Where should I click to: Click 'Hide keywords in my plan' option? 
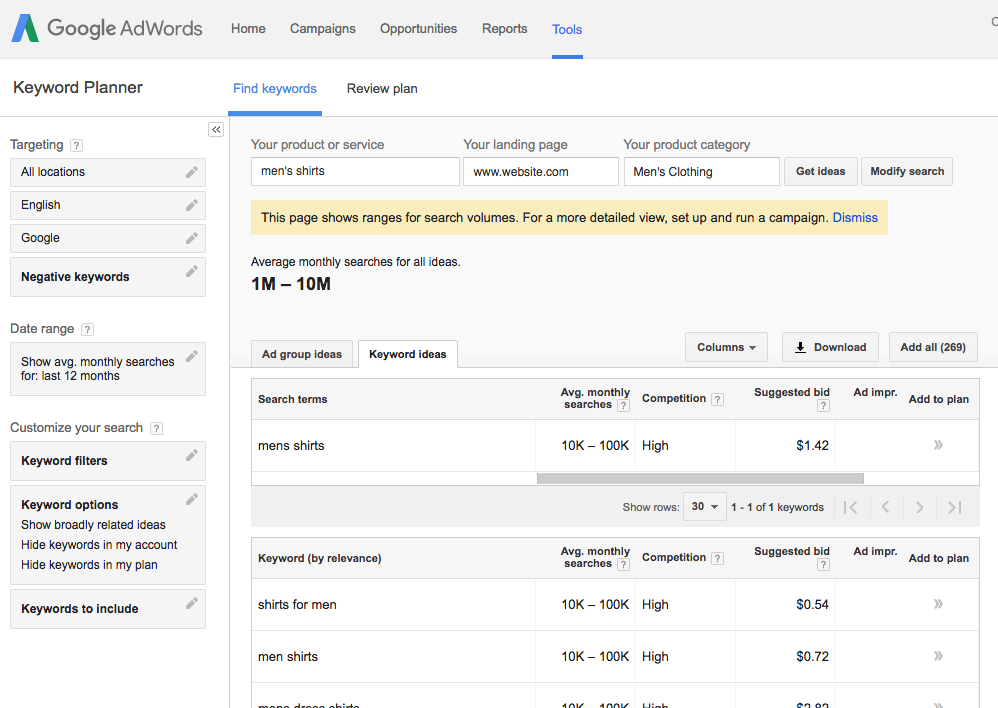coord(89,565)
